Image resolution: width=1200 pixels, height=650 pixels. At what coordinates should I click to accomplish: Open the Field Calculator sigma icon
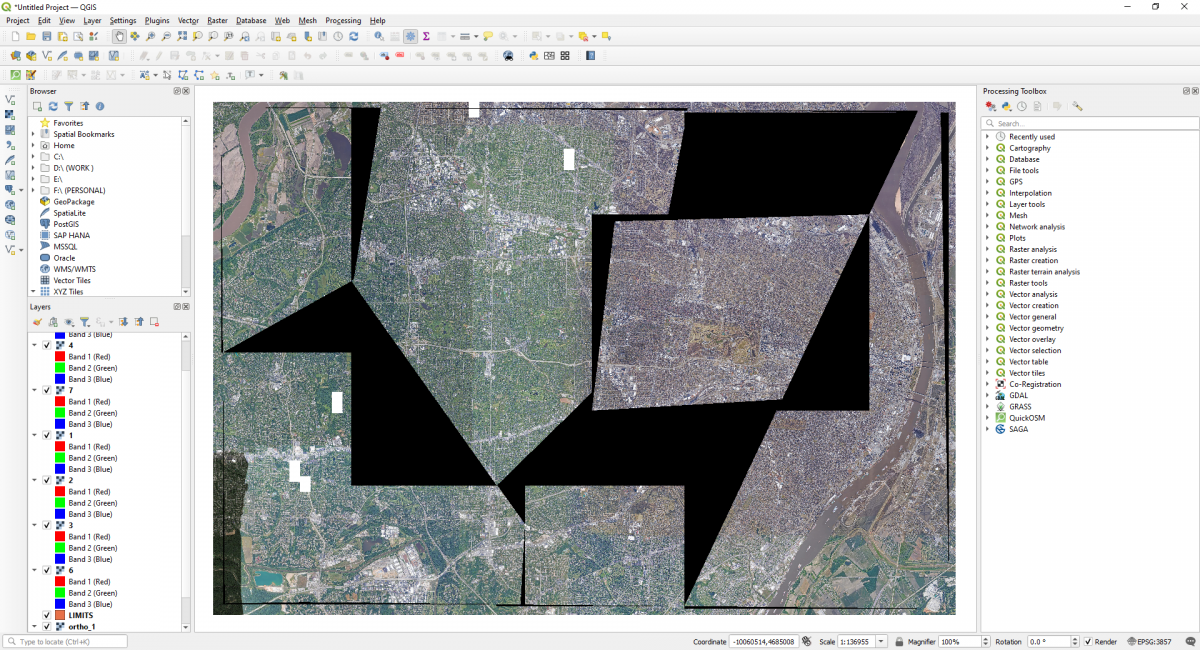426,36
